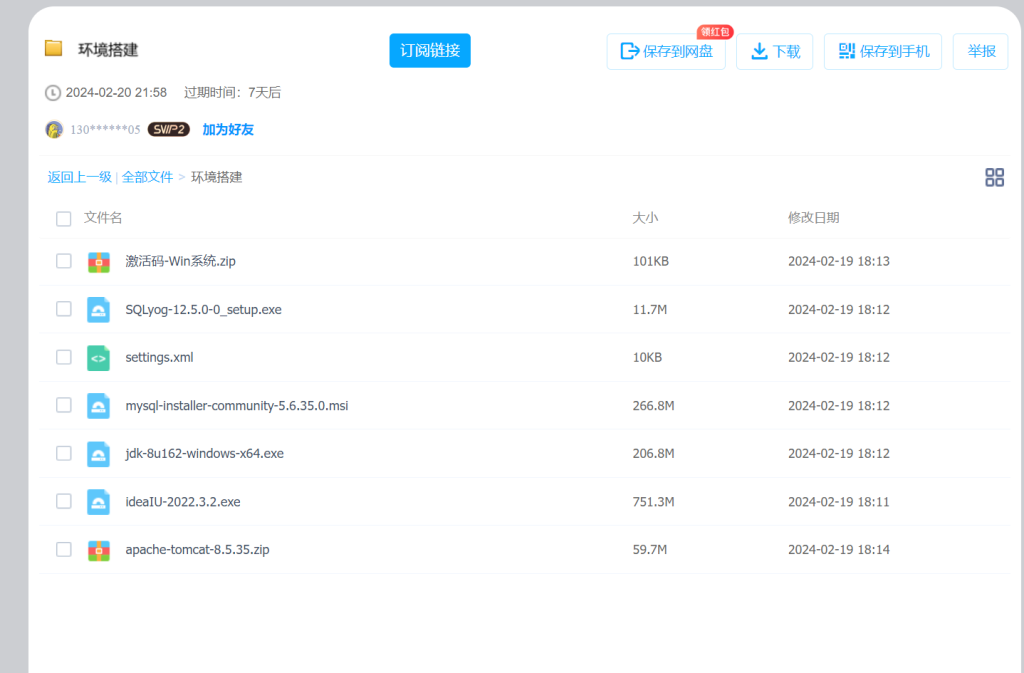
Task: Click the 101KB size cell
Action: coord(650,261)
